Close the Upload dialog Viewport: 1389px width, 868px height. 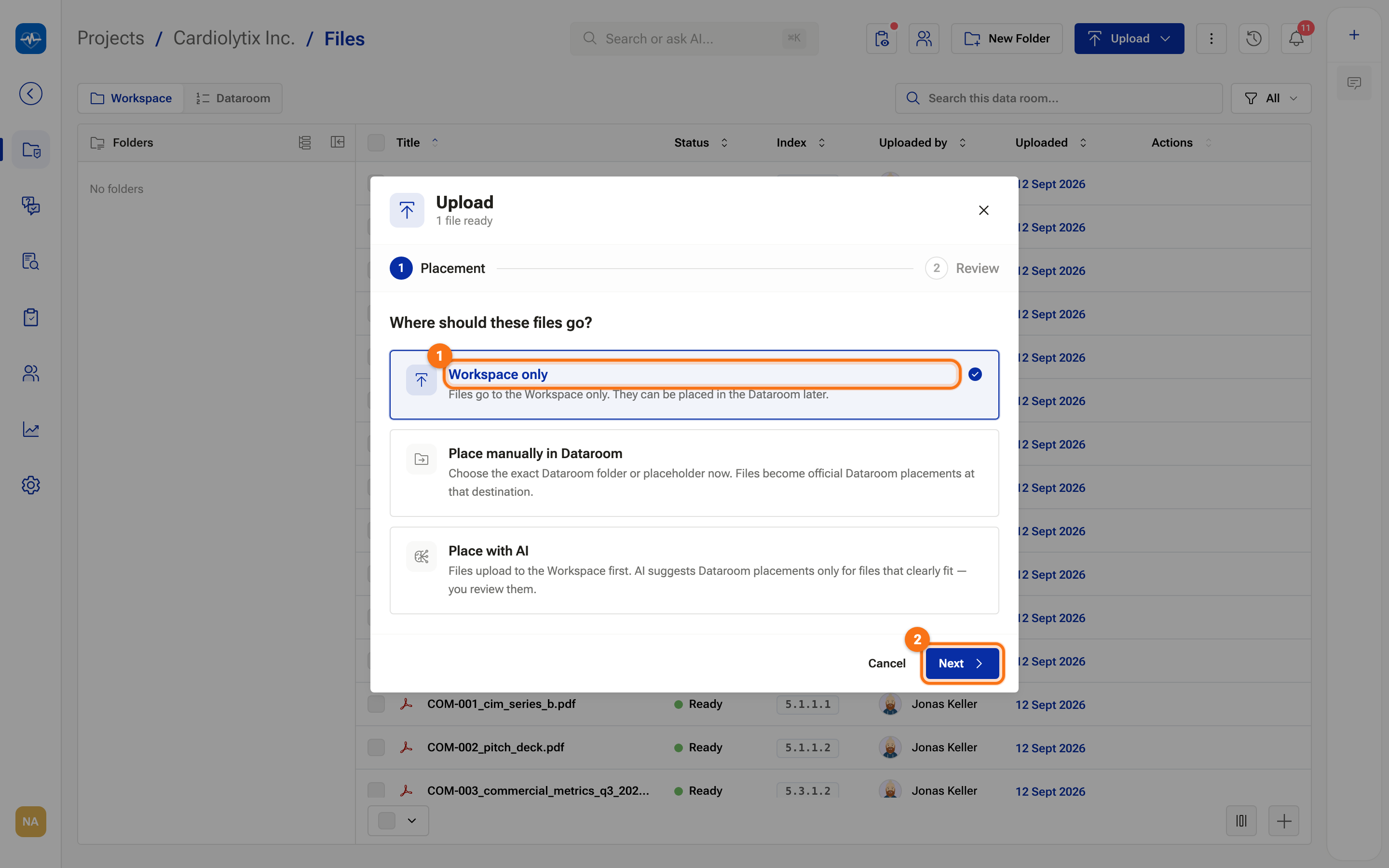[x=984, y=210]
